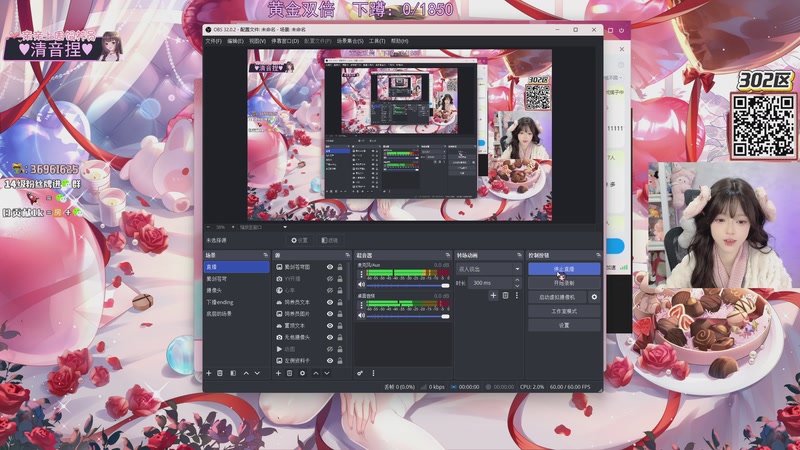The width and height of the screenshot is (800, 450).
Task: Open the 麦克风/Aux channel three-dot menu
Action: click(x=361, y=274)
